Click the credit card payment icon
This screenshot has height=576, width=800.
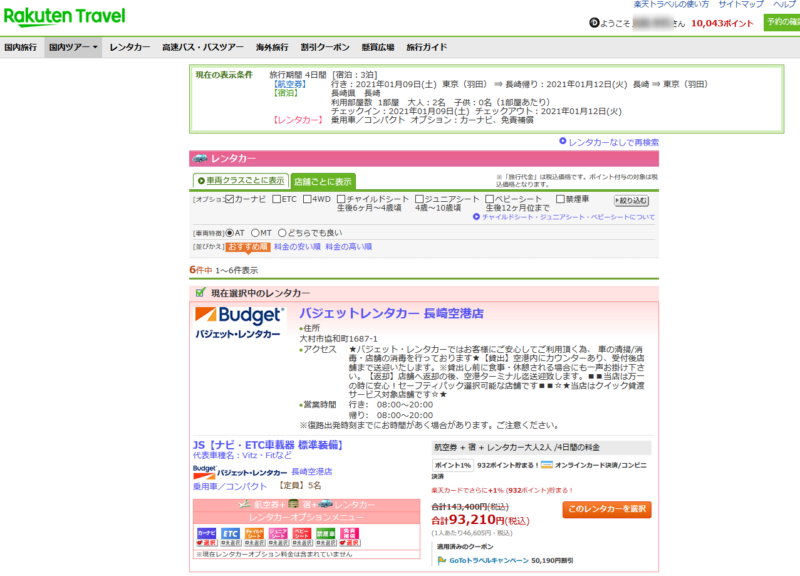pos(546,465)
